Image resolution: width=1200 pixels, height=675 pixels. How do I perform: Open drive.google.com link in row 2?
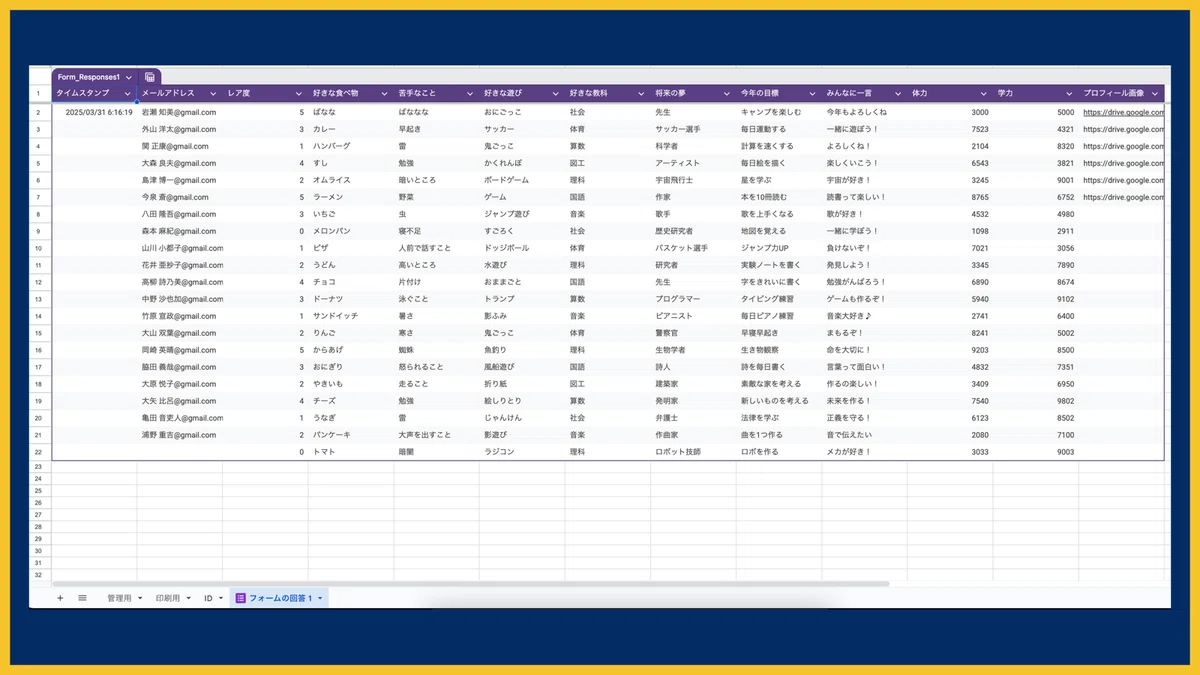click(1123, 112)
